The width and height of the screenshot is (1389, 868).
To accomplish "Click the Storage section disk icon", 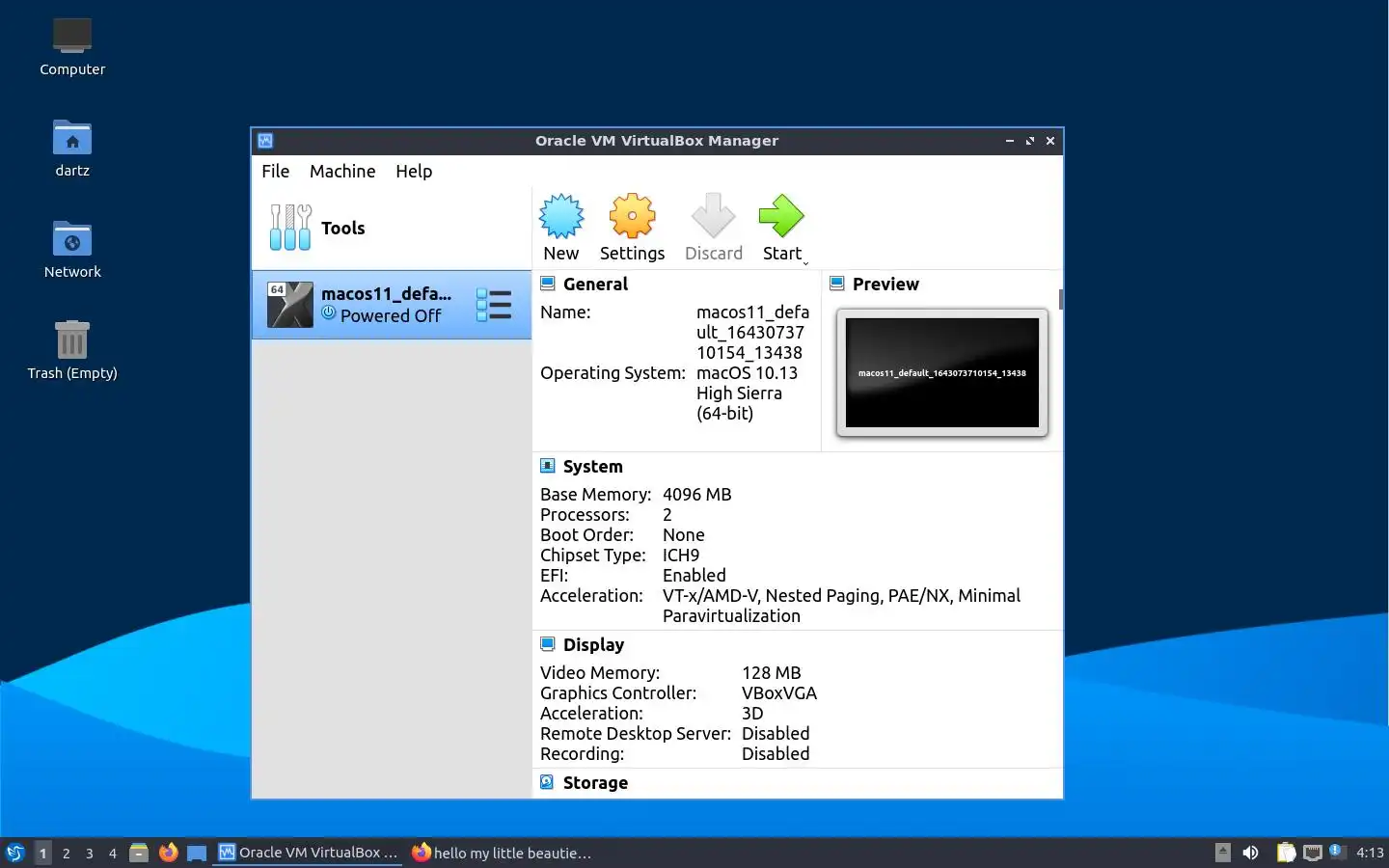I will (547, 782).
